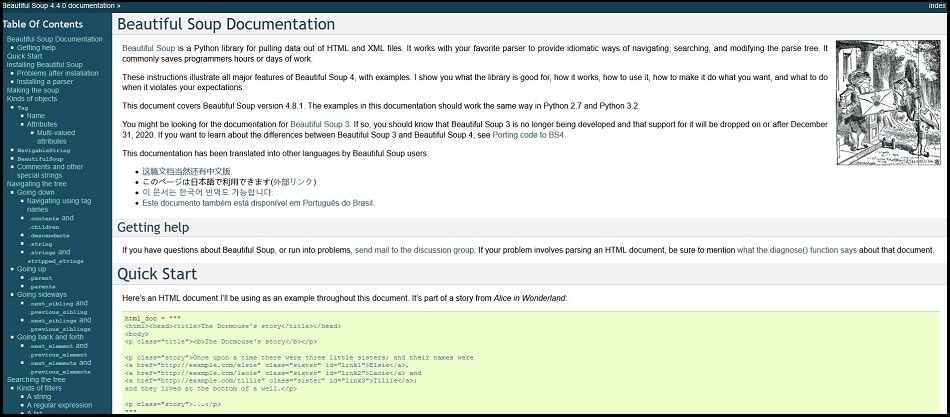Open 'Navigating using tag names' entry

(59, 204)
